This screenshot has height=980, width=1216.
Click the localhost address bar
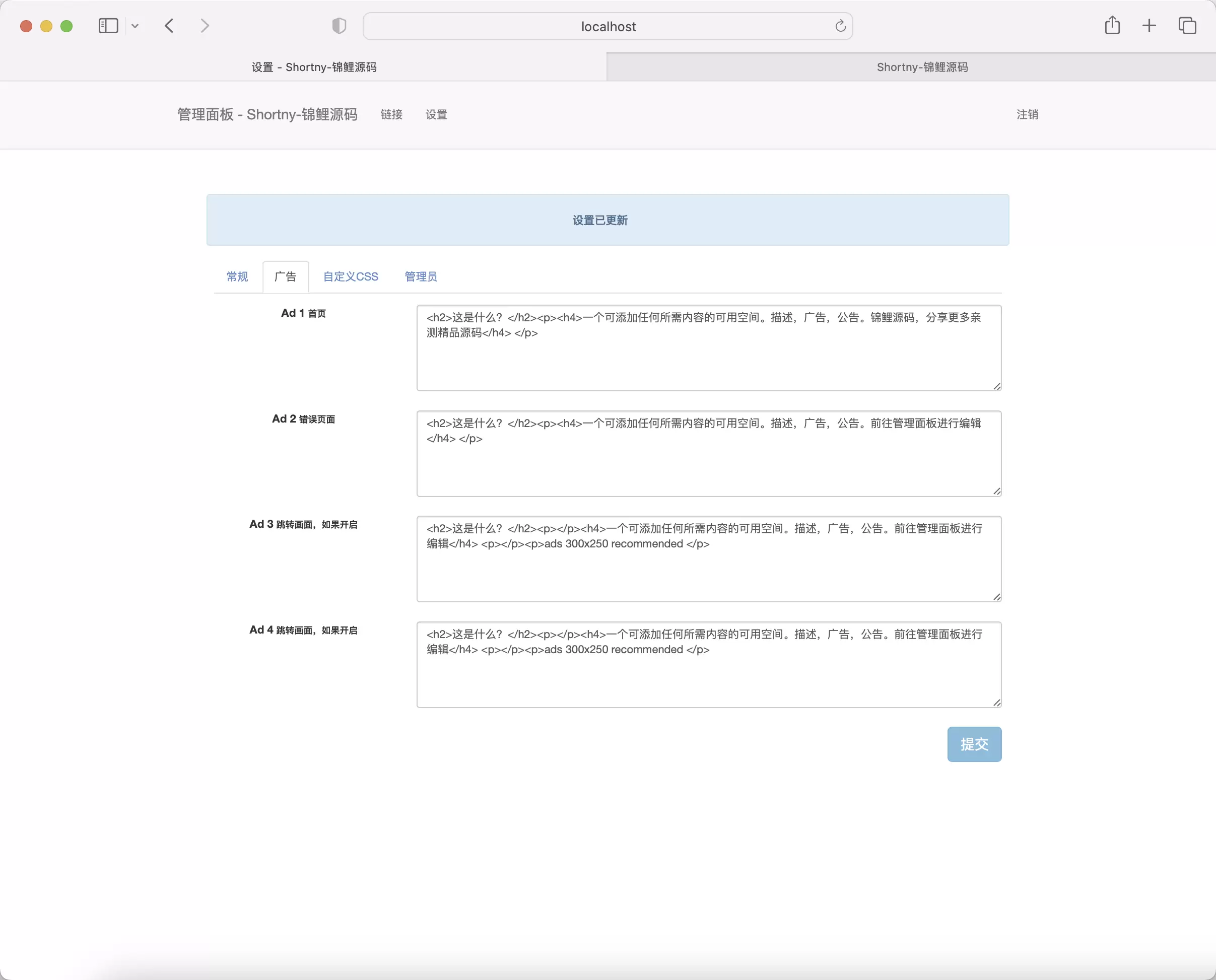click(607, 26)
